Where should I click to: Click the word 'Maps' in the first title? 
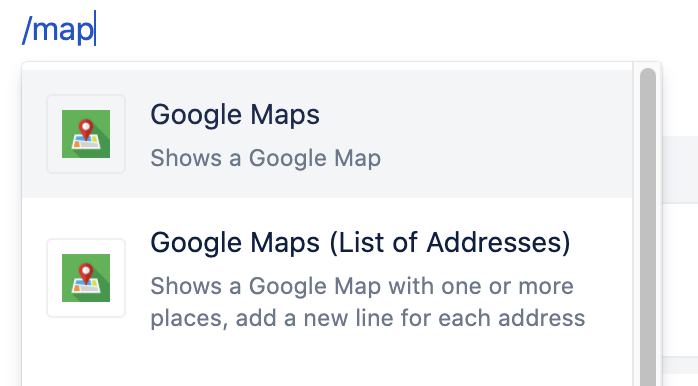pyautogui.click(x=285, y=115)
